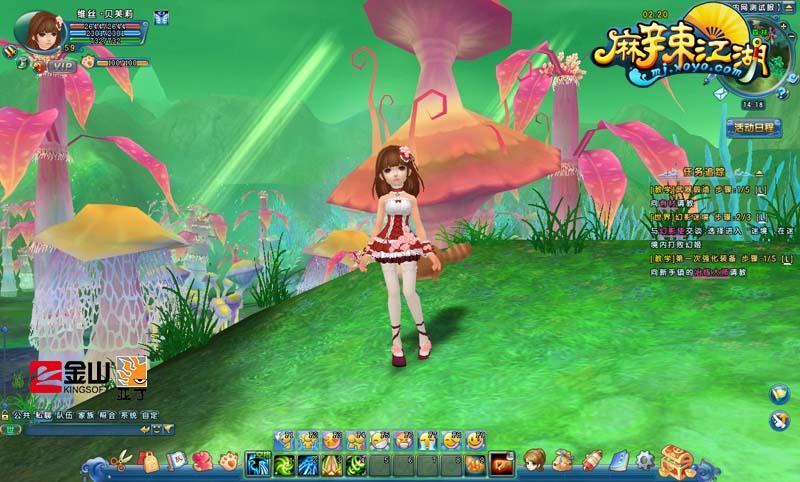
Task: Open the pet paw menu on bottom bar
Action: pyautogui.click(x=229, y=461)
